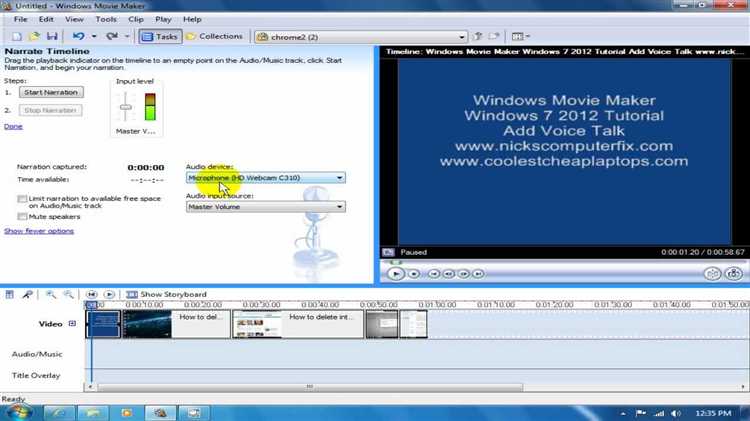Click the Windows Explorer taskbar folder icon
This screenshot has height=421, width=750.
point(92,413)
